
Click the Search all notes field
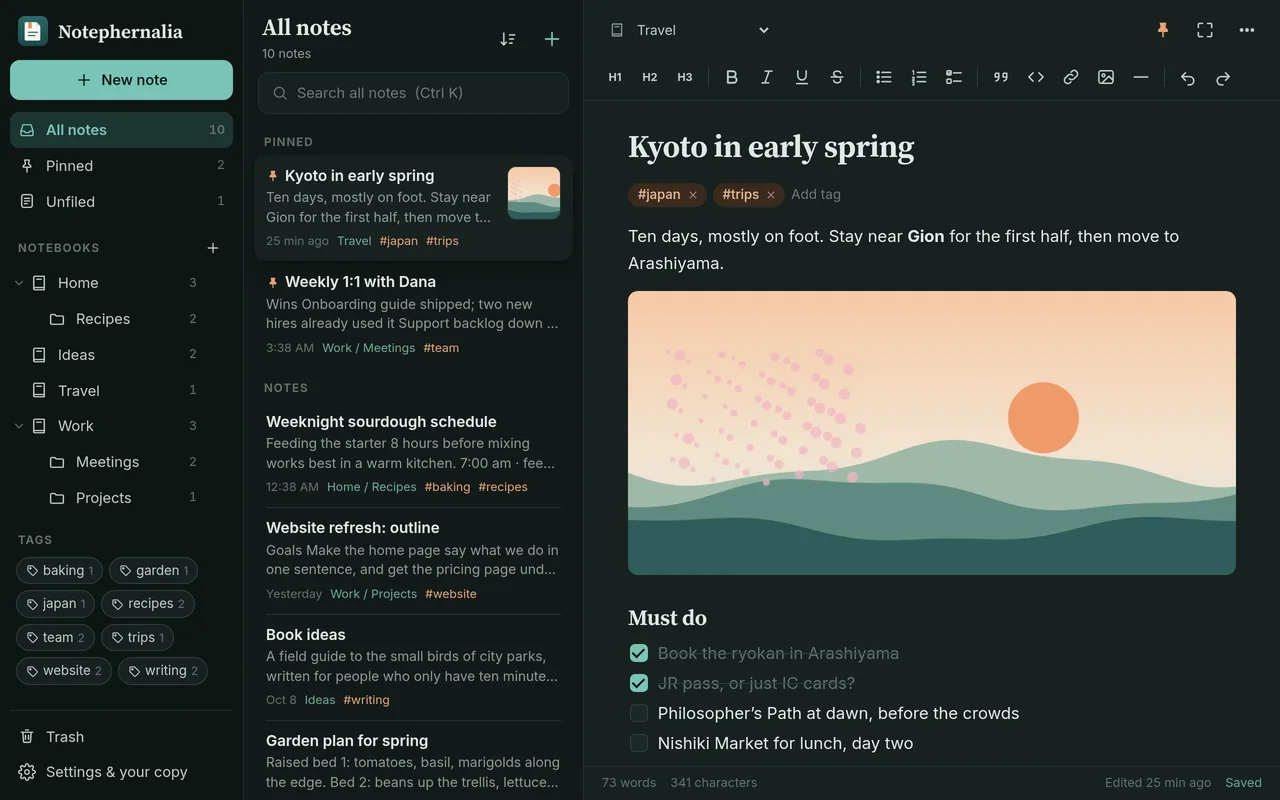[413, 93]
